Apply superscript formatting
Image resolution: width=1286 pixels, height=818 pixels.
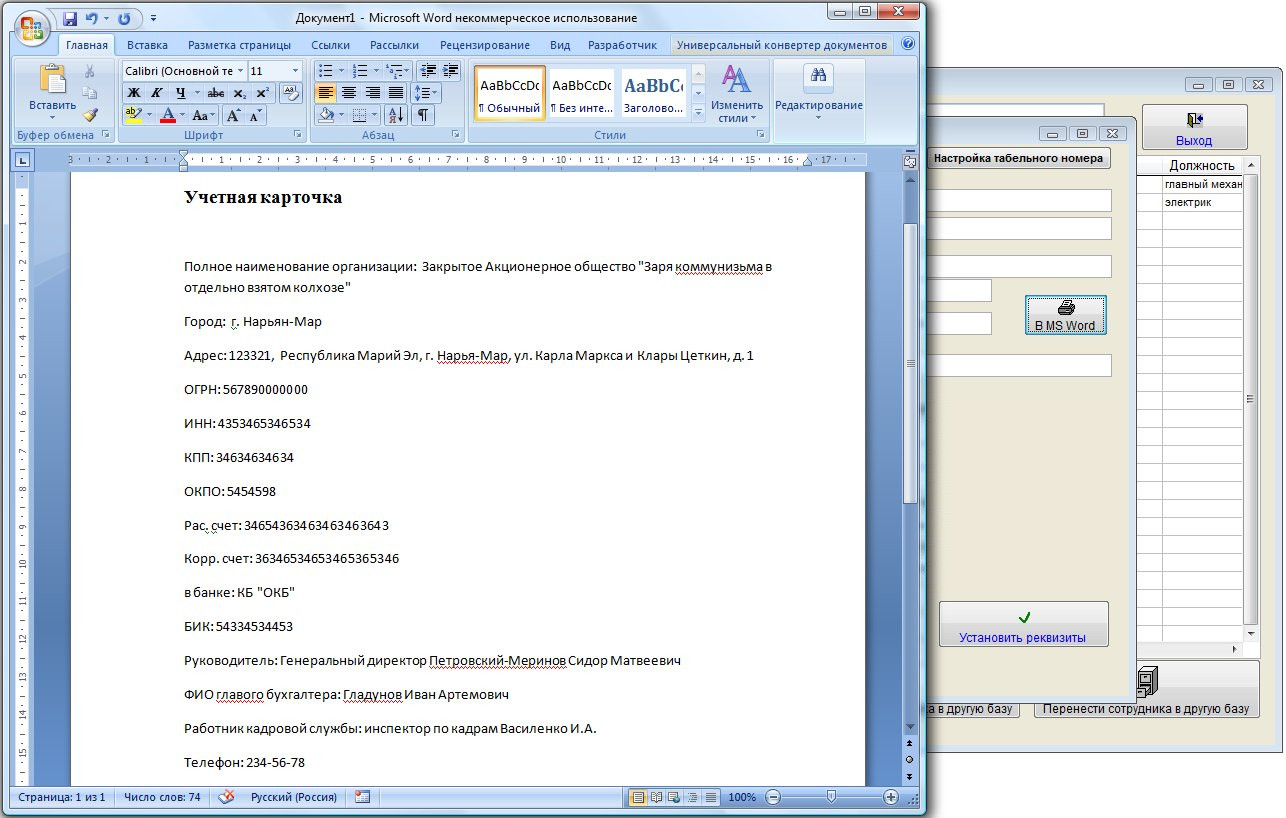(x=262, y=93)
